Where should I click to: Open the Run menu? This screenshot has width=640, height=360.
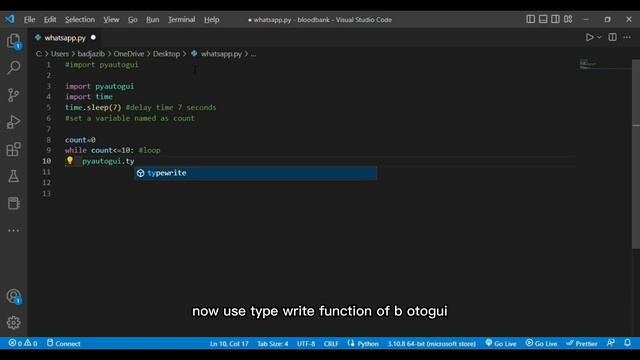(153, 20)
